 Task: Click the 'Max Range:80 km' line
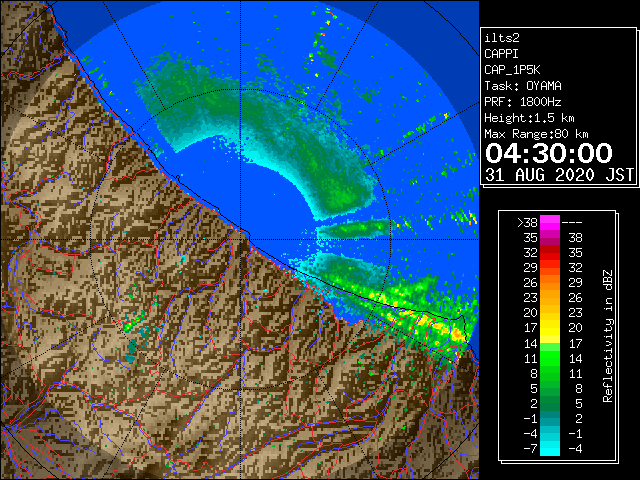[536, 134]
